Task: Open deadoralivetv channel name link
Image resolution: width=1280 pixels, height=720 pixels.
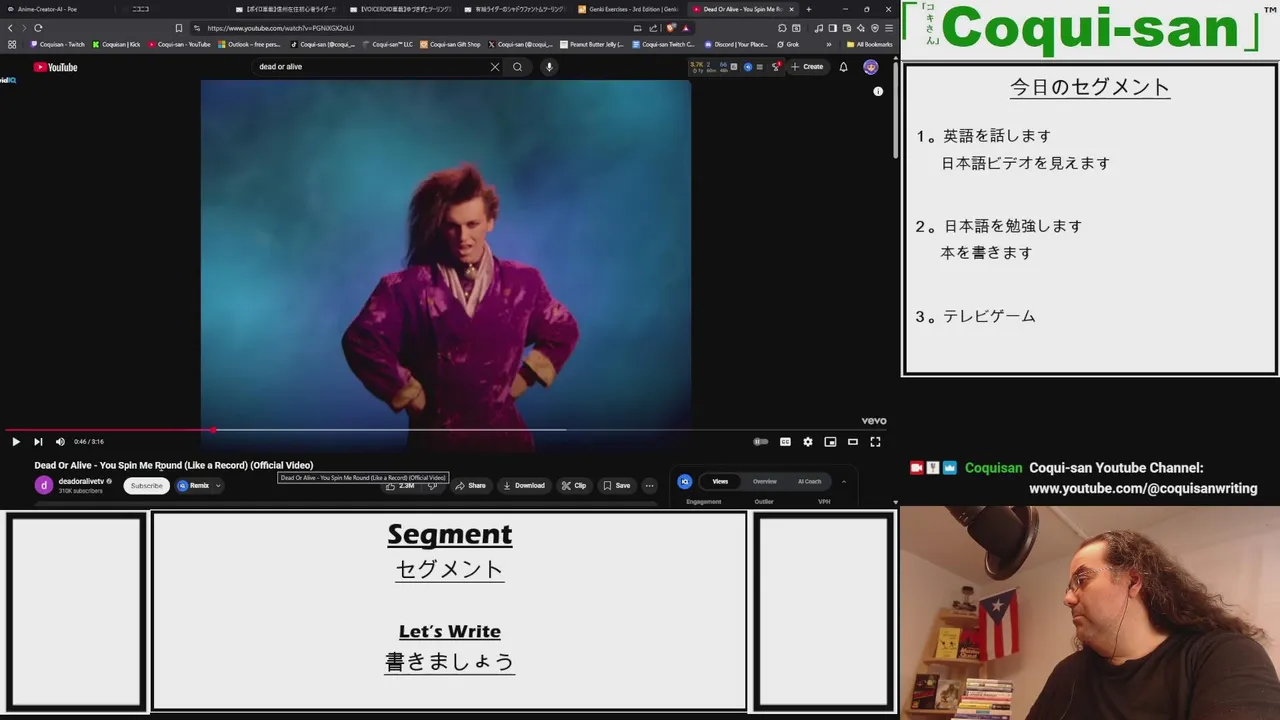Action: [x=80, y=481]
